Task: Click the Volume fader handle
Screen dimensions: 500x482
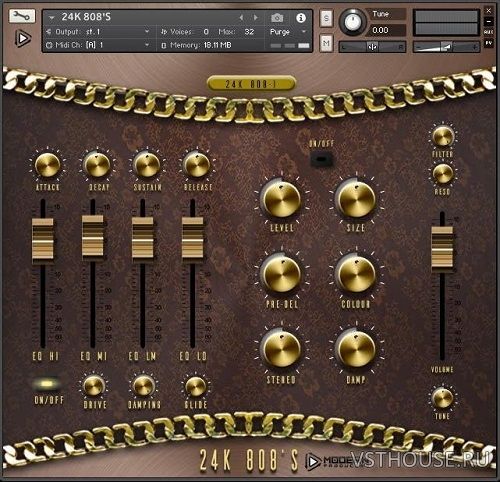Action: coord(442,247)
